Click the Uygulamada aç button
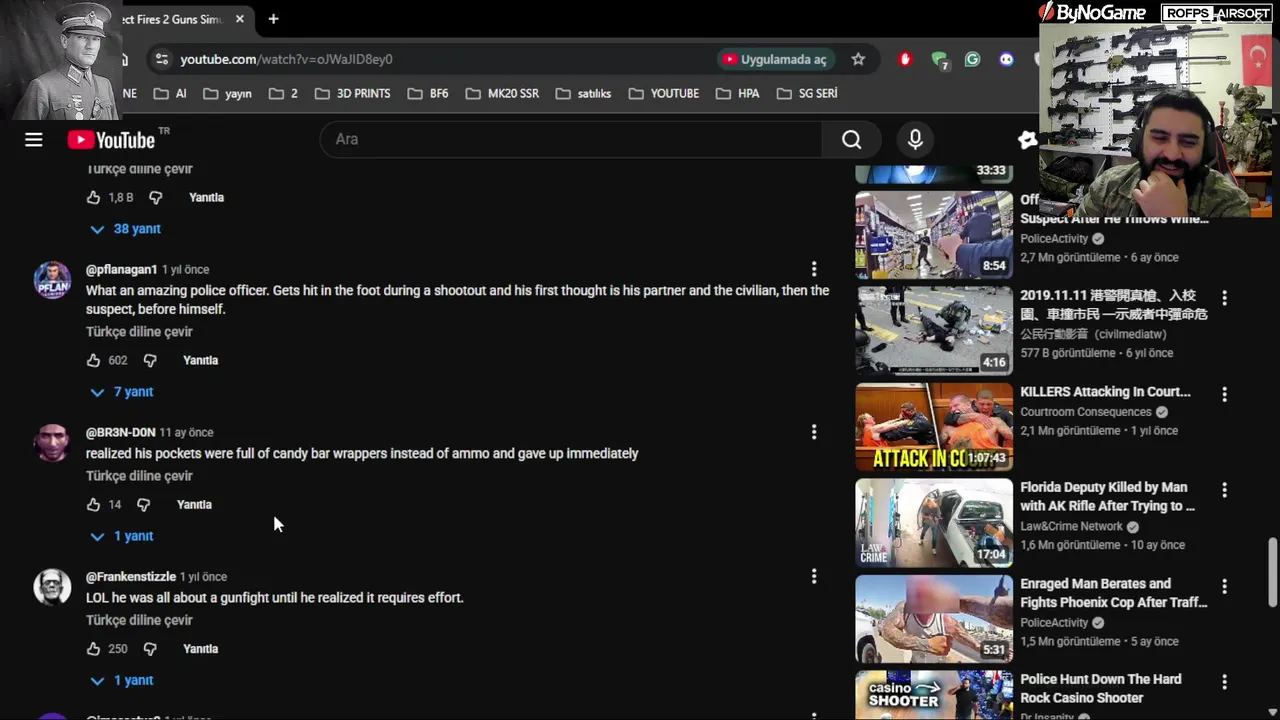The width and height of the screenshot is (1280, 720). click(x=776, y=59)
